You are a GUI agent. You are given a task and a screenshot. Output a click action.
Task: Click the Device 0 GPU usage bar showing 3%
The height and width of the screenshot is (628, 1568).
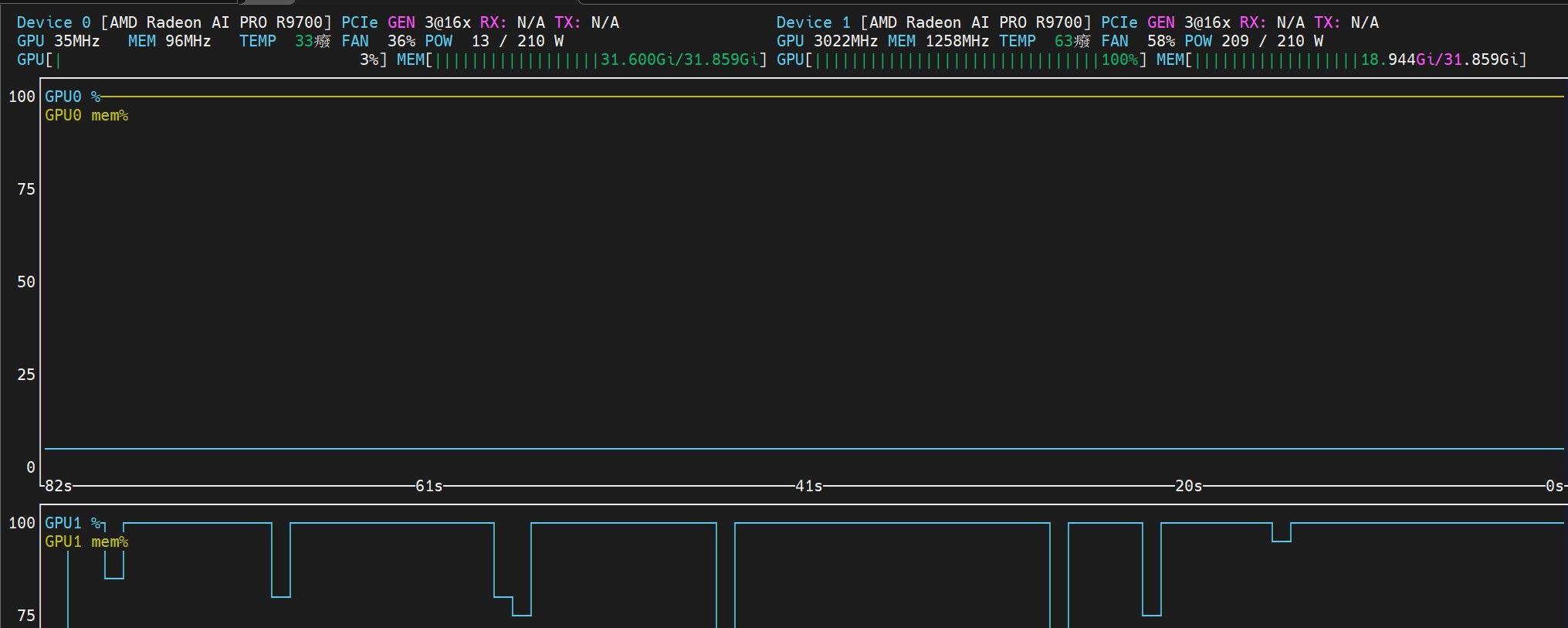(203, 59)
